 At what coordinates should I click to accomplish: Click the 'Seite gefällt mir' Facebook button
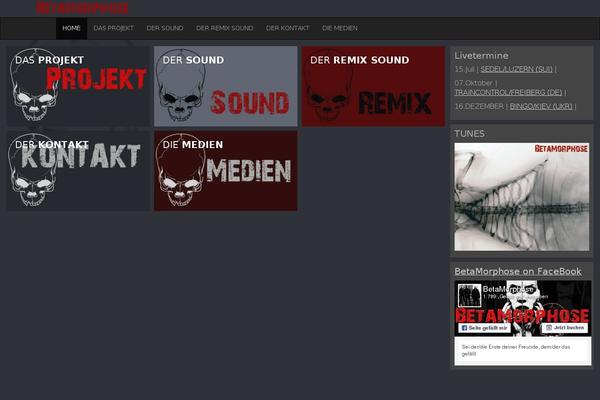(484, 328)
